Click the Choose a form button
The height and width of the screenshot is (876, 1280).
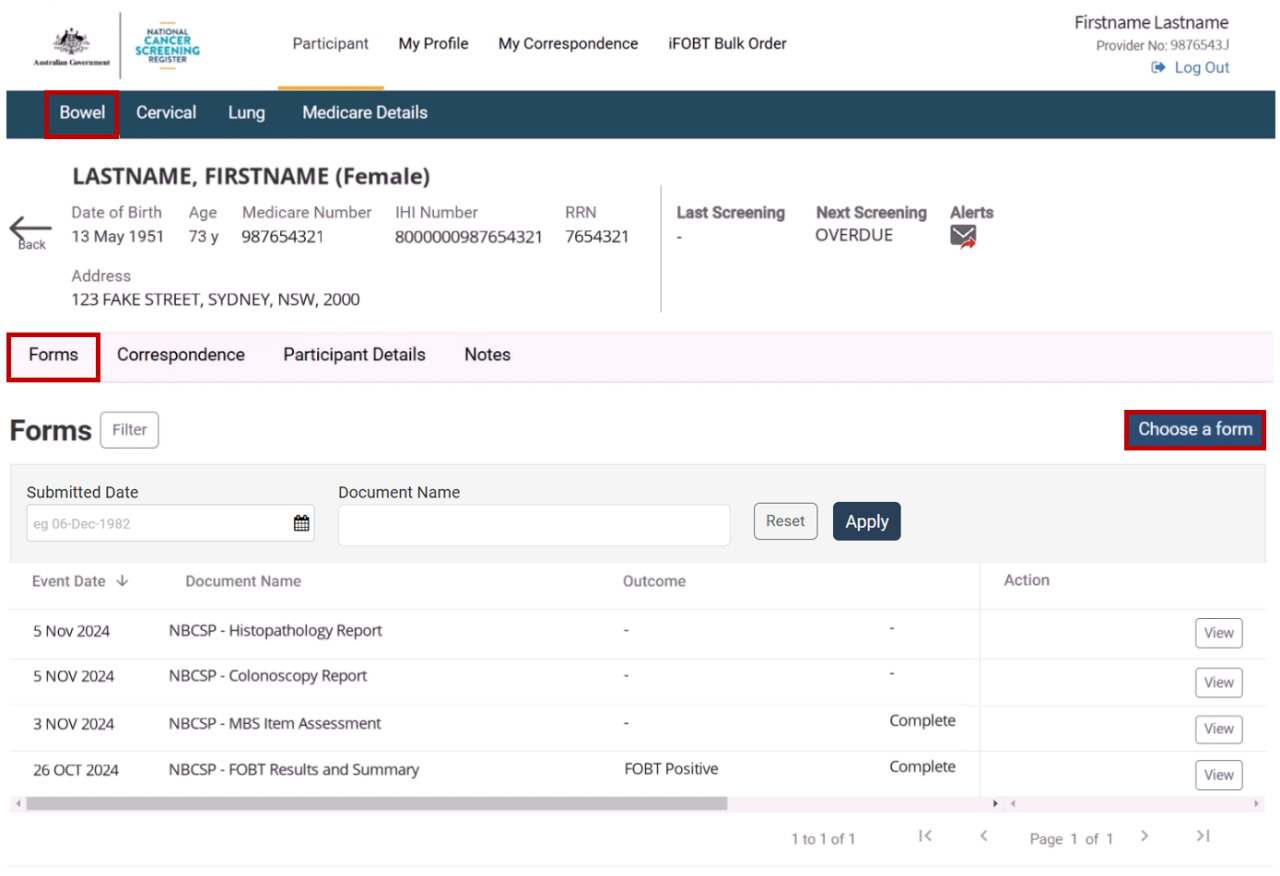point(1195,430)
